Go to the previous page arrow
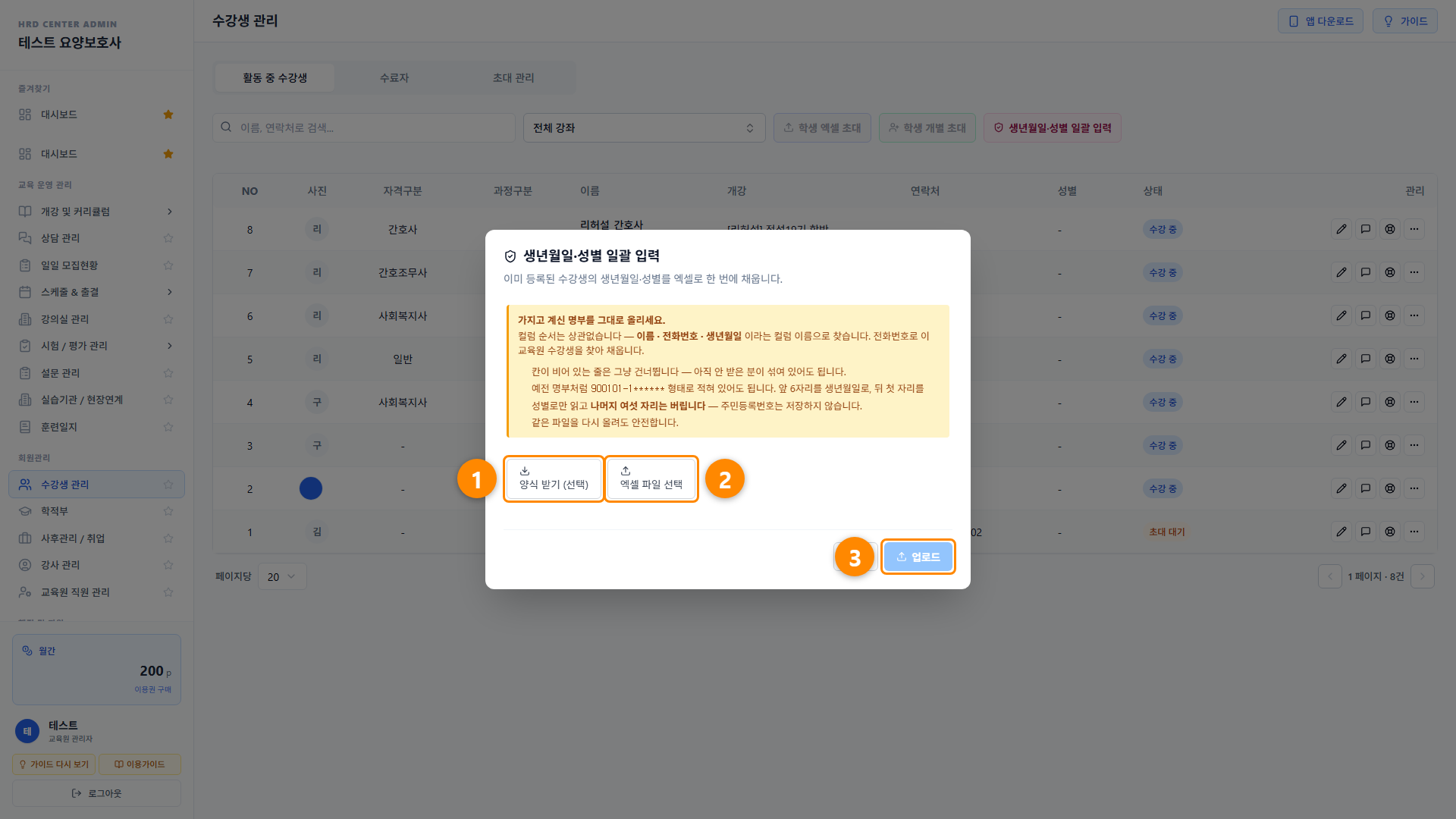The width and height of the screenshot is (1456, 819). (x=1330, y=576)
